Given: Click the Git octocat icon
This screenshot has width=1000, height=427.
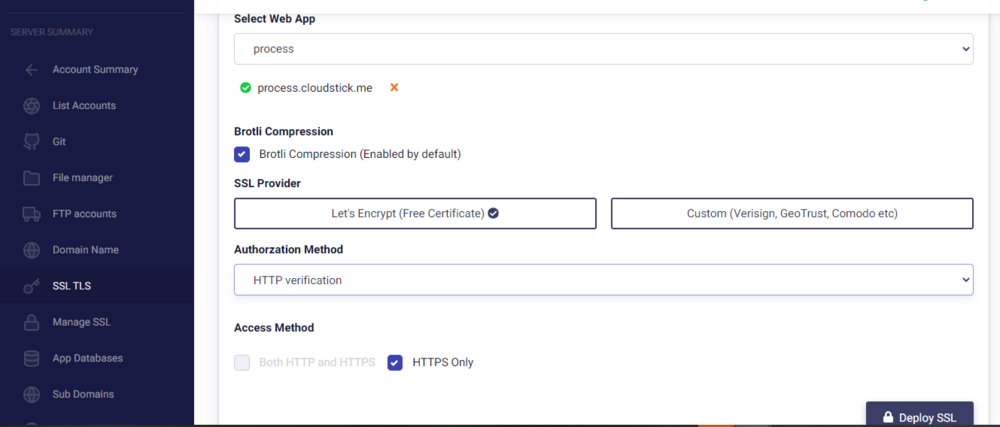Looking at the screenshot, I should click(32, 142).
